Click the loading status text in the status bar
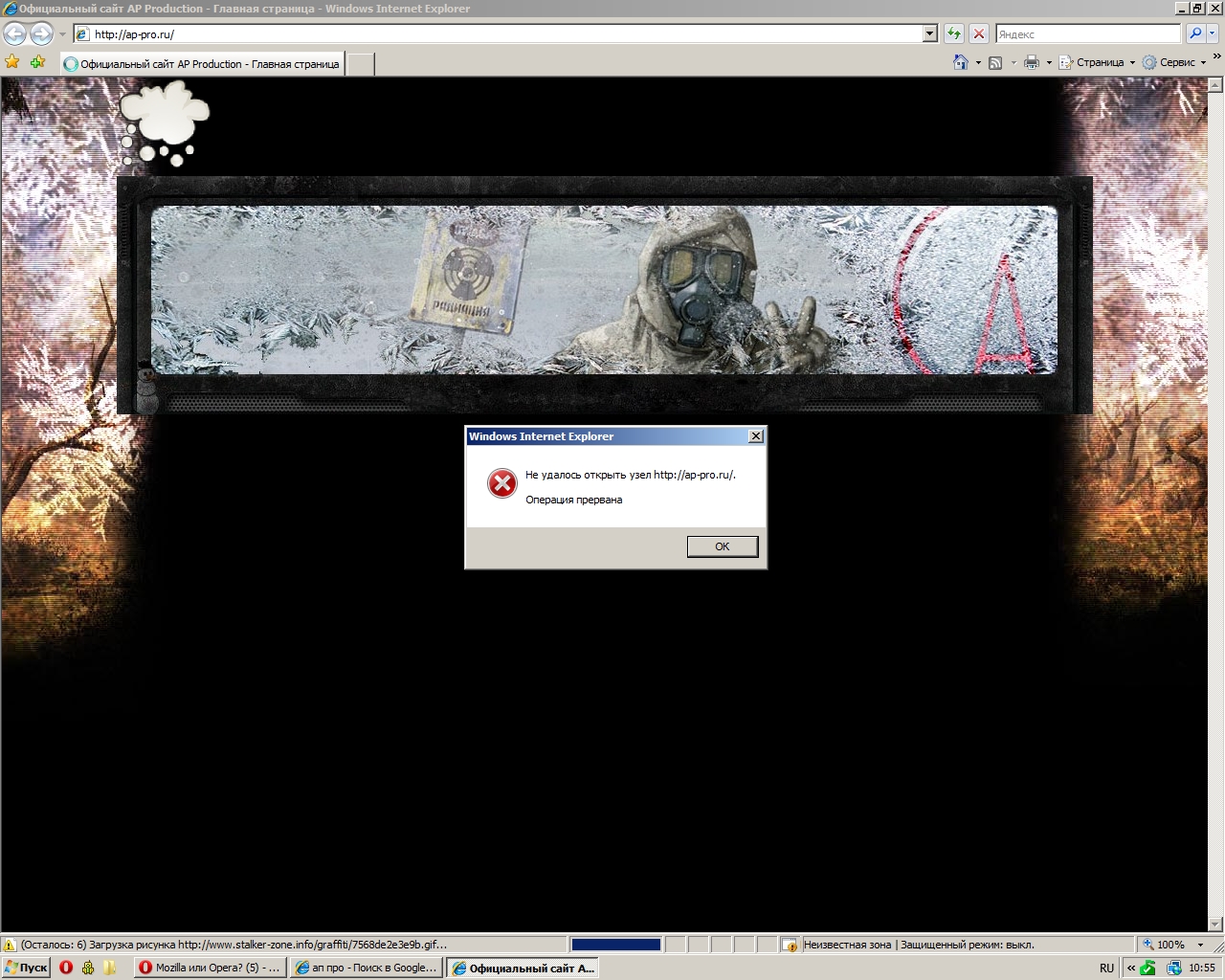The image size is (1225, 980). click(x=234, y=945)
